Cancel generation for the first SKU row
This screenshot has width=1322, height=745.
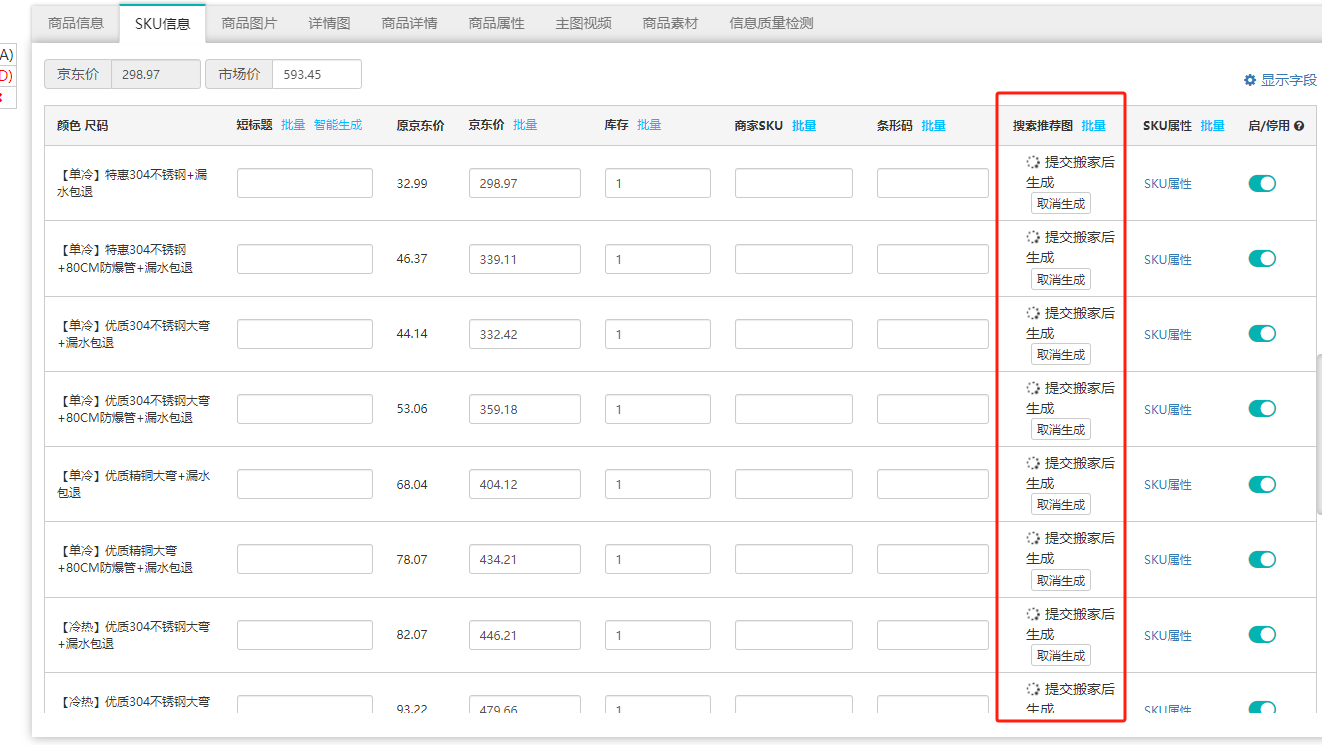[1060, 204]
